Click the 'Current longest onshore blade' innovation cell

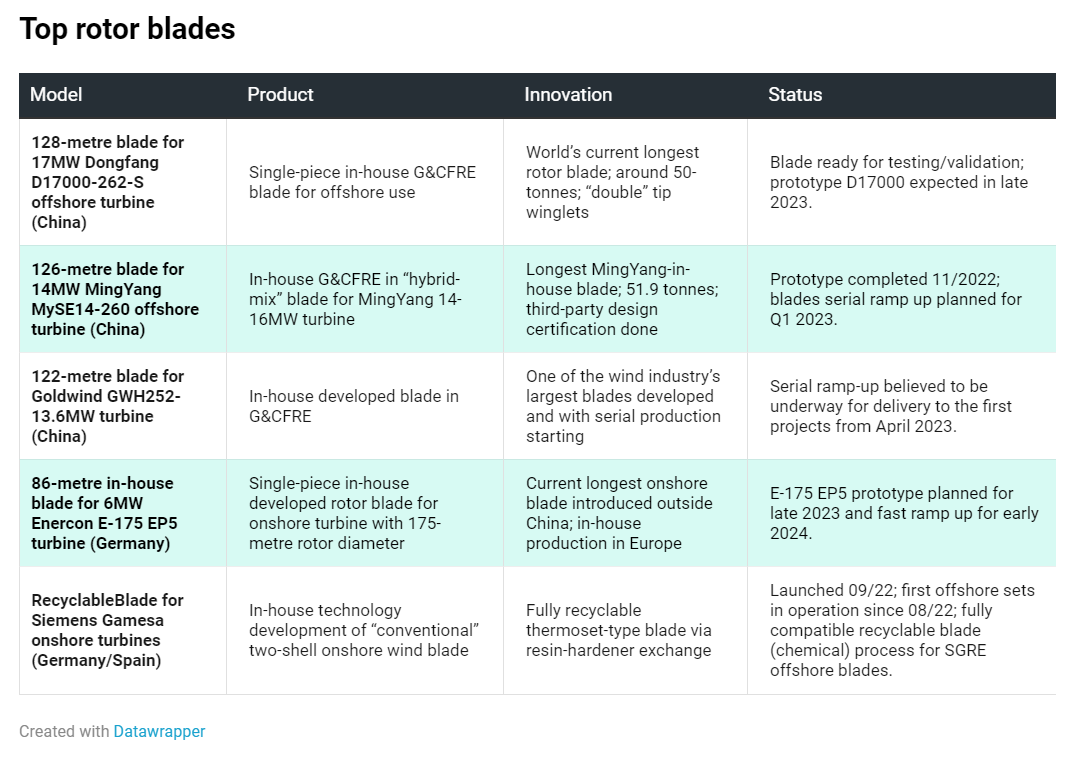619,513
